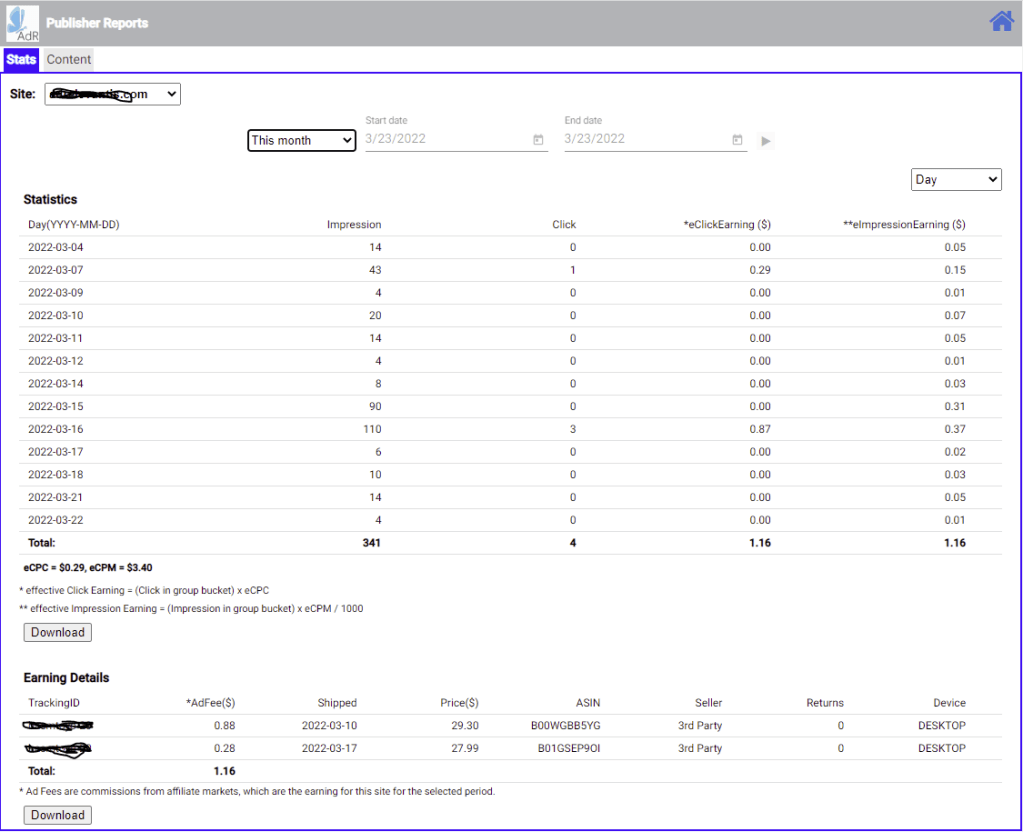This screenshot has height=832, width=1023.
Task: Click the home icon in header
Action: (1001, 21)
